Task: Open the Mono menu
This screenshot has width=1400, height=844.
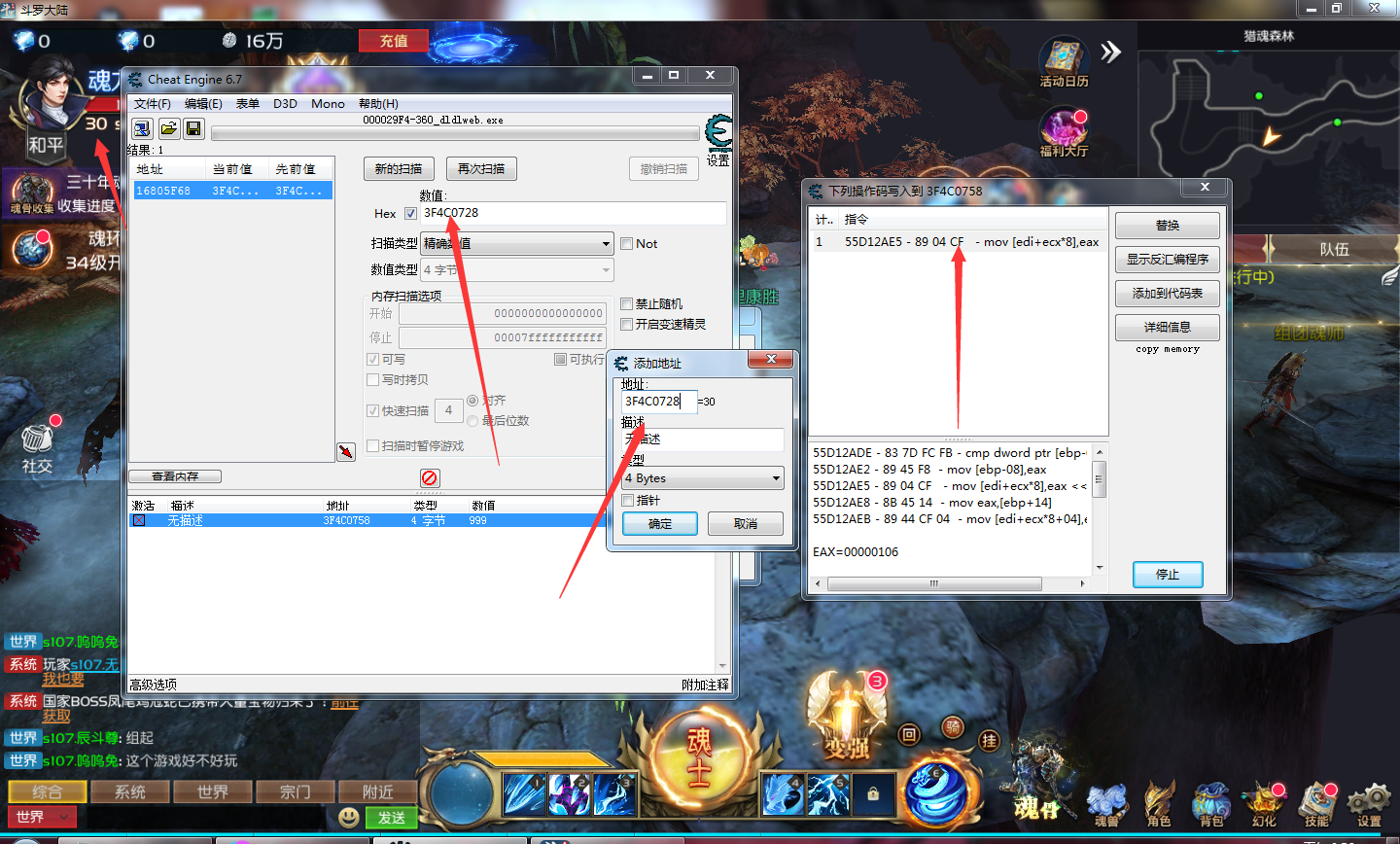Action: pyautogui.click(x=328, y=104)
